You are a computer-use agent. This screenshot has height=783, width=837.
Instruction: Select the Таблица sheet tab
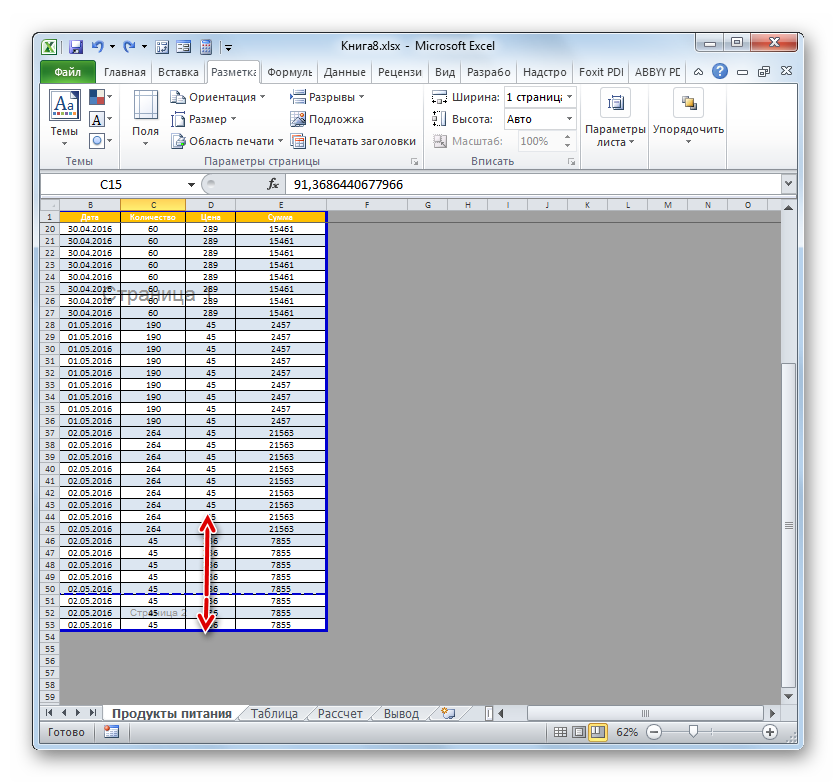click(274, 714)
